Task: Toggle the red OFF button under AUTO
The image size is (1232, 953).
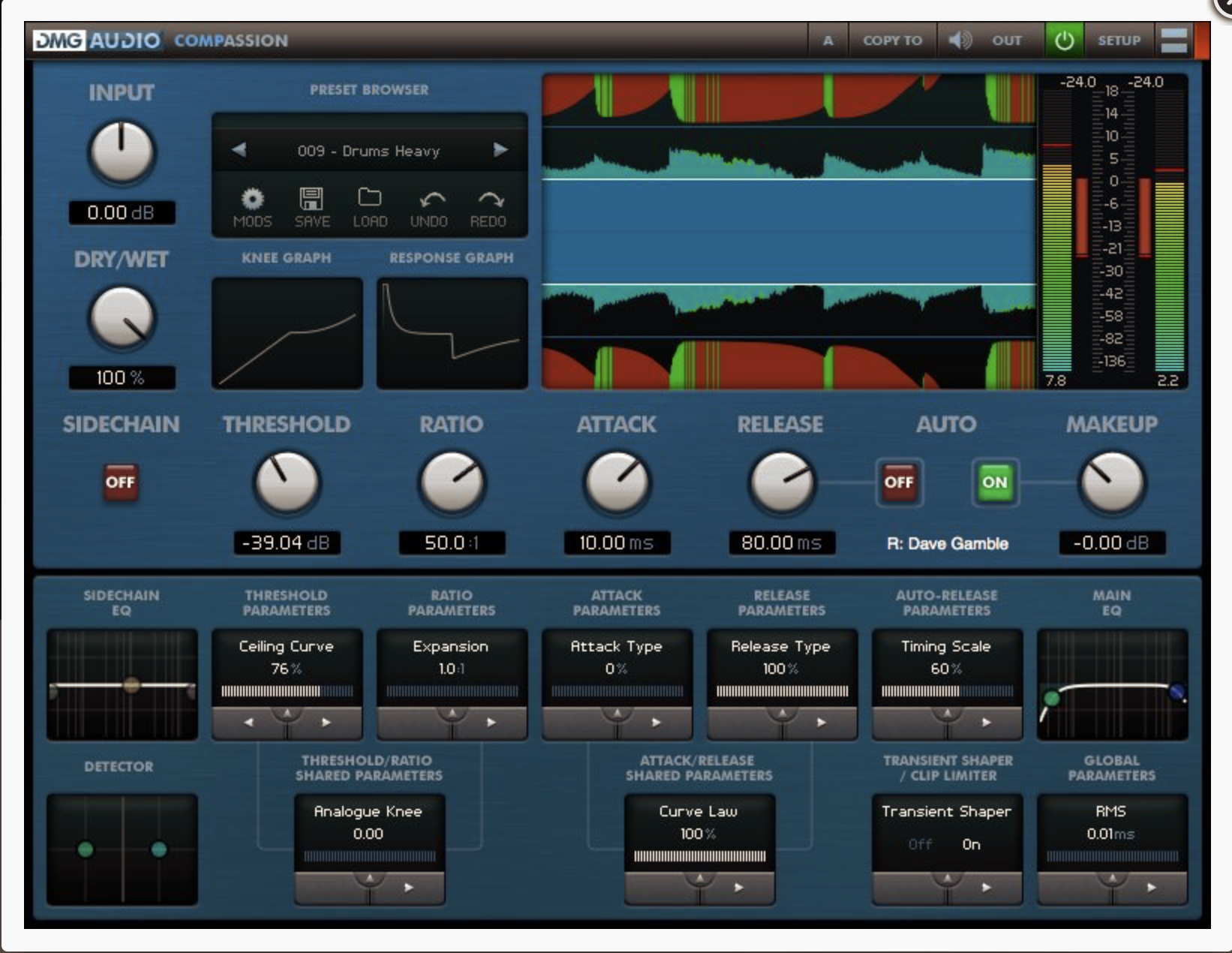Action: [x=899, y=482]
